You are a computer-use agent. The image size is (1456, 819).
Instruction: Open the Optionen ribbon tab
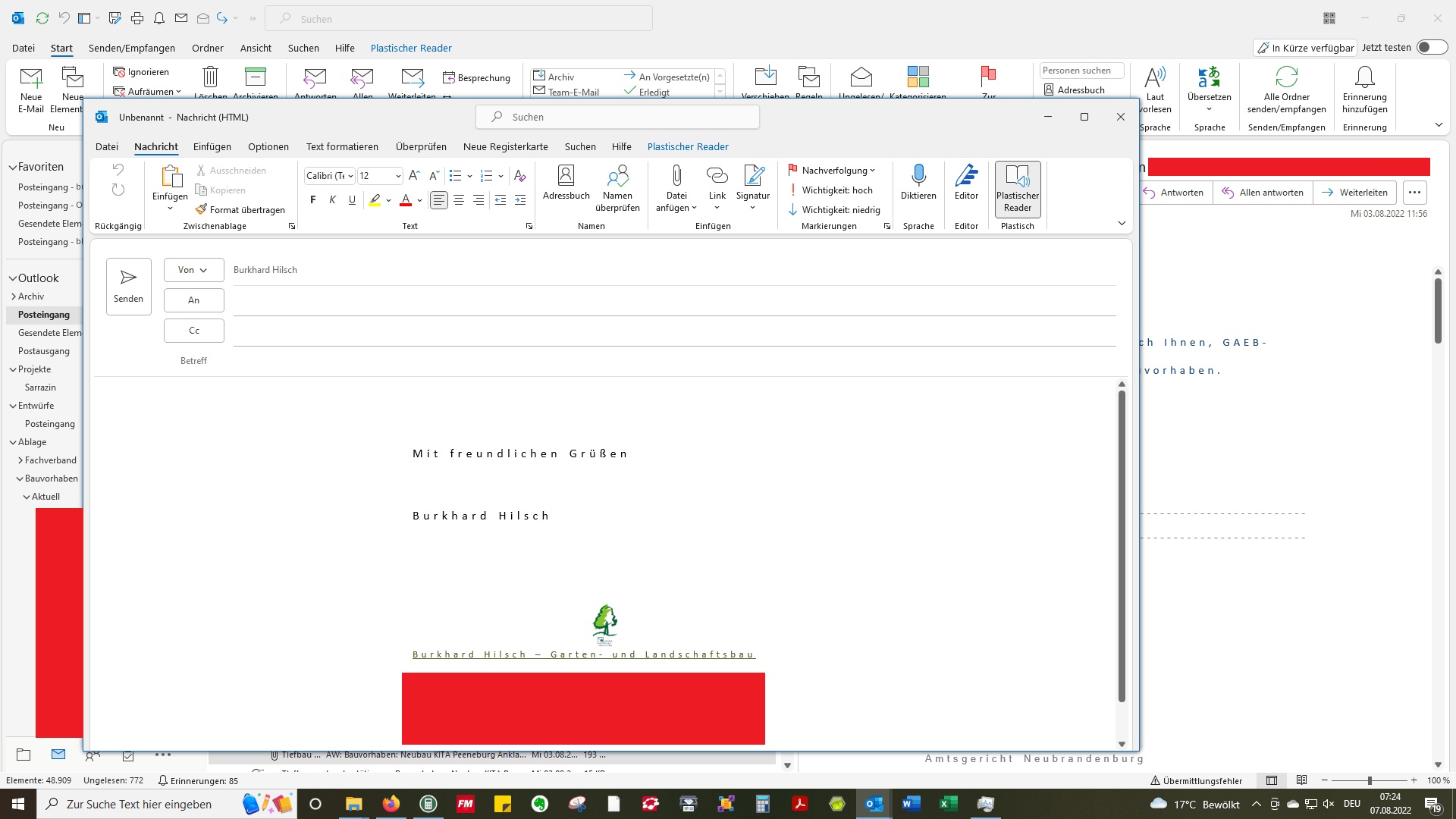click(268, 147)
